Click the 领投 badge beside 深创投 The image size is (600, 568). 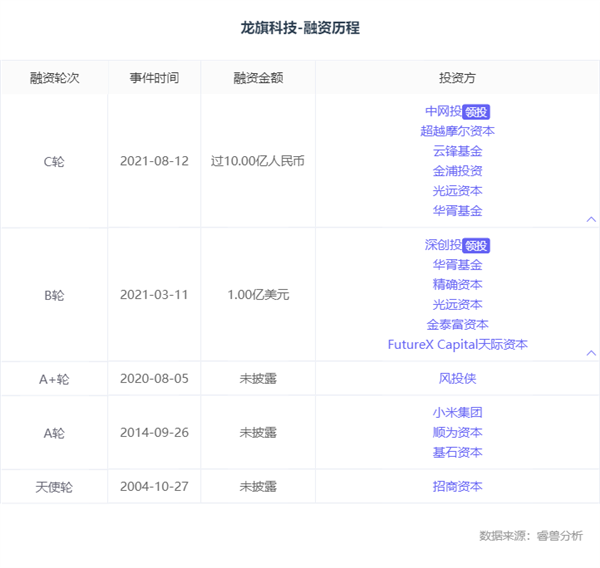pyautogui.click(x=477, y=246)
